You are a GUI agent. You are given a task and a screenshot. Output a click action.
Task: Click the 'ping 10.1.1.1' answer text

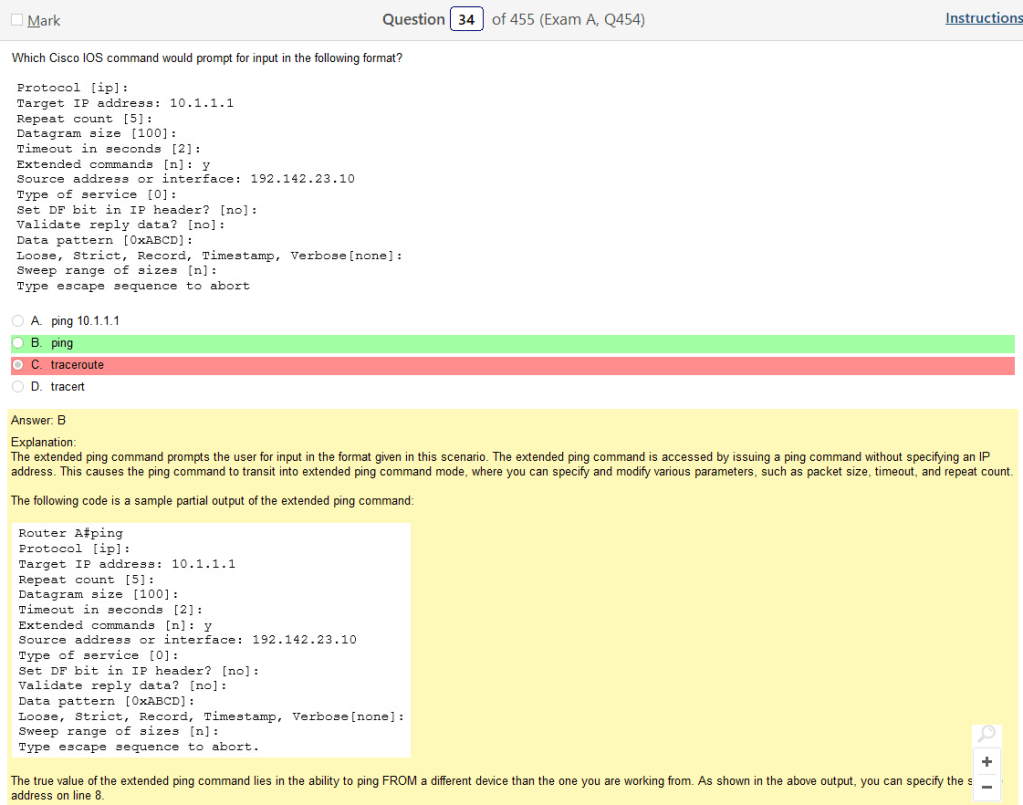pyautogui.click(x=85, y=321)
